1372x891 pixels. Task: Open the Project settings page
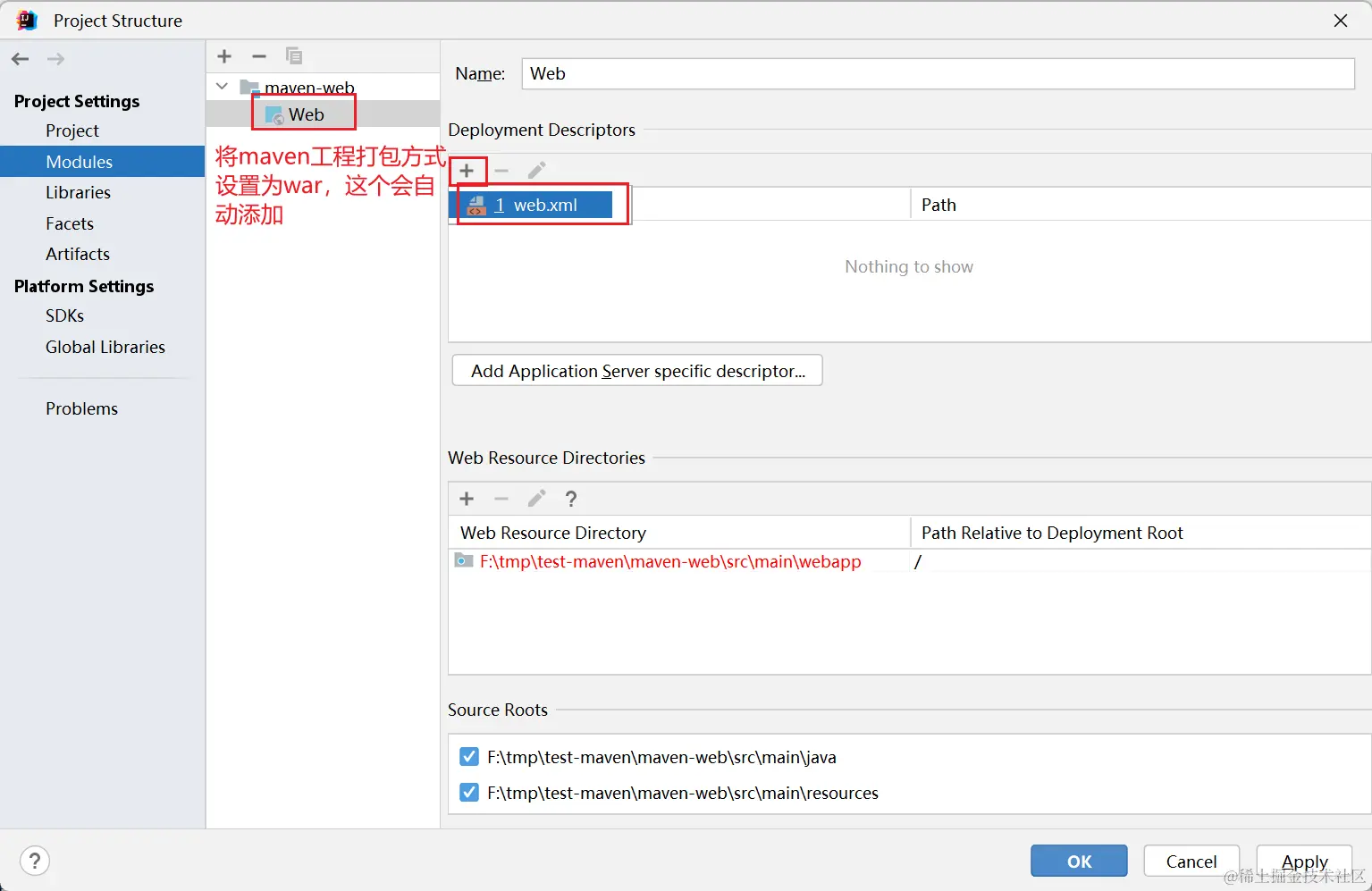pyautogui.click(x=72, y=130)
